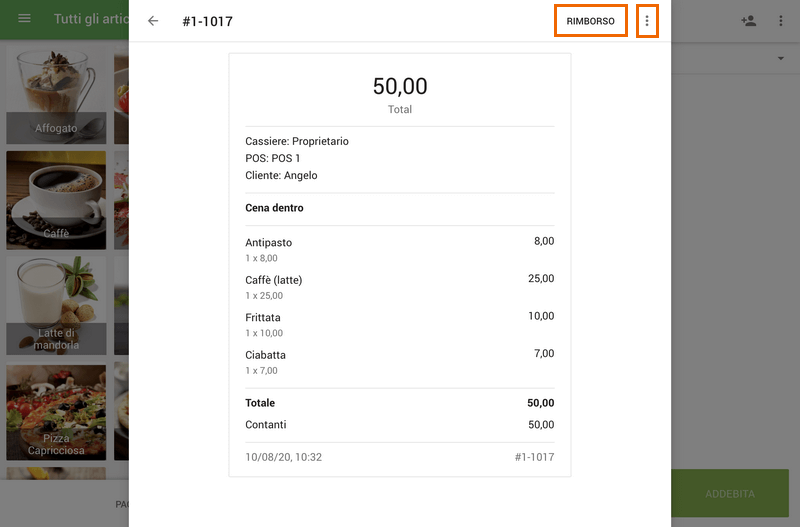Select the Caffè item tile
This screenshot has width=800, height=527.
point(56,200)
